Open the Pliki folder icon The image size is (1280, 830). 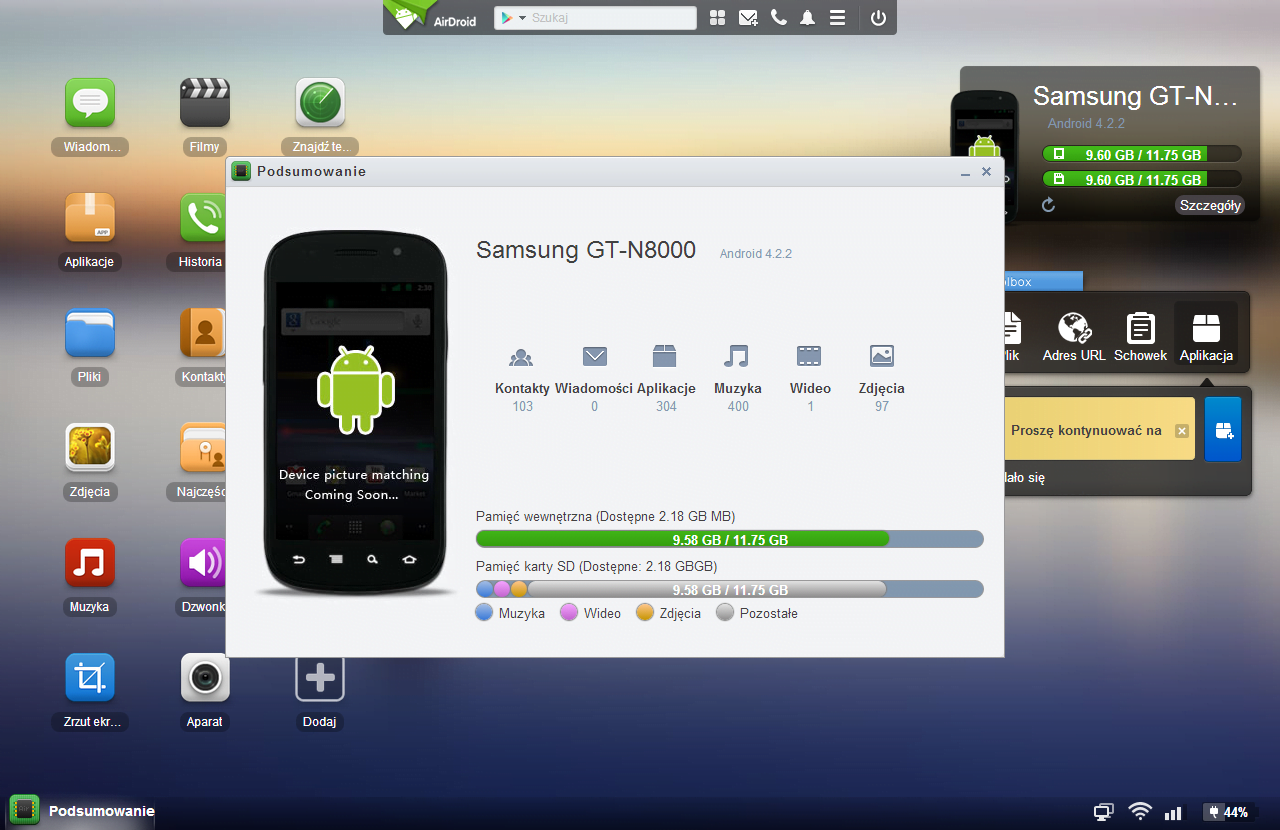(90, 333)
